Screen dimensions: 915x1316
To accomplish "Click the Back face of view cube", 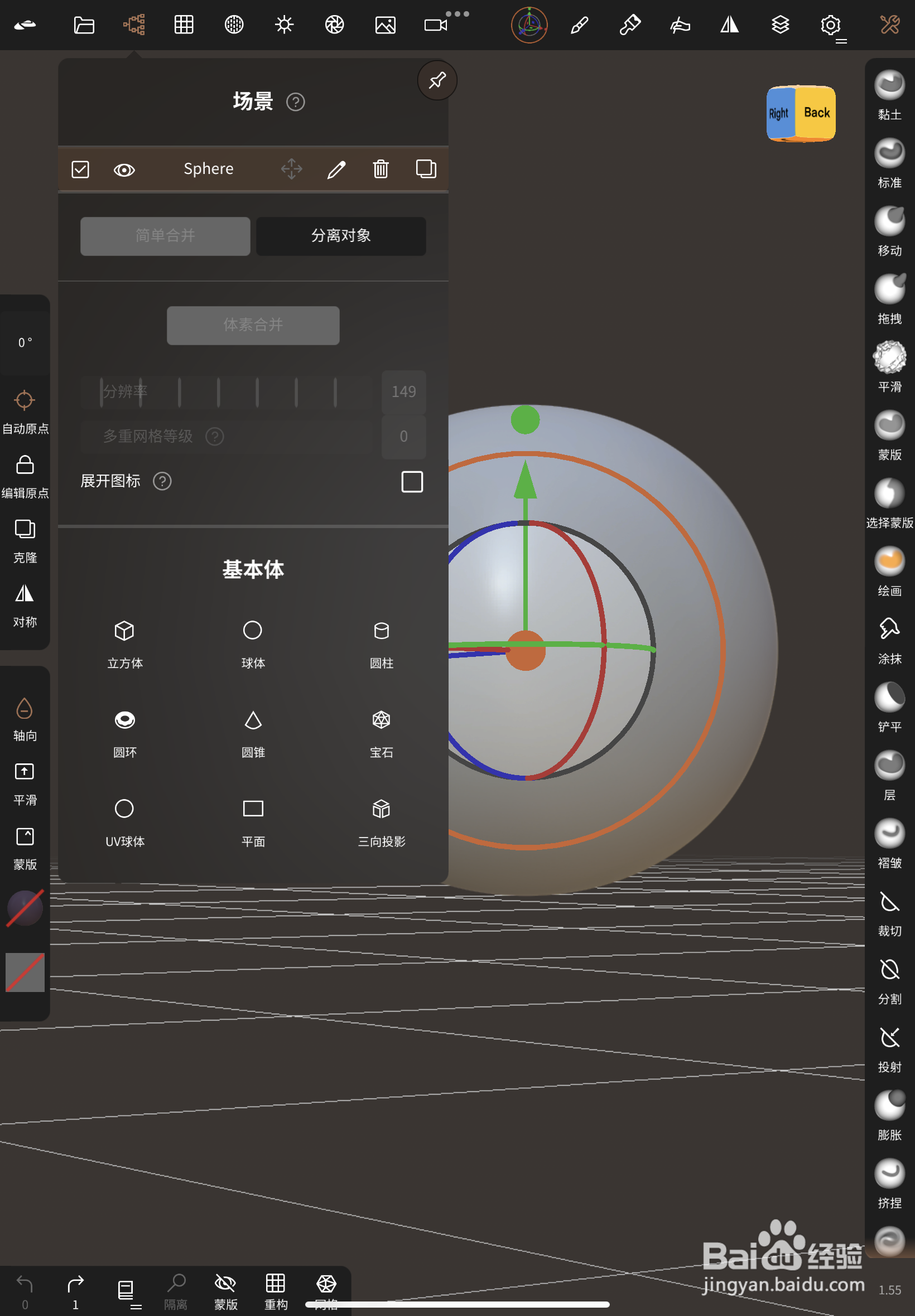I will [x=816, y=112].
